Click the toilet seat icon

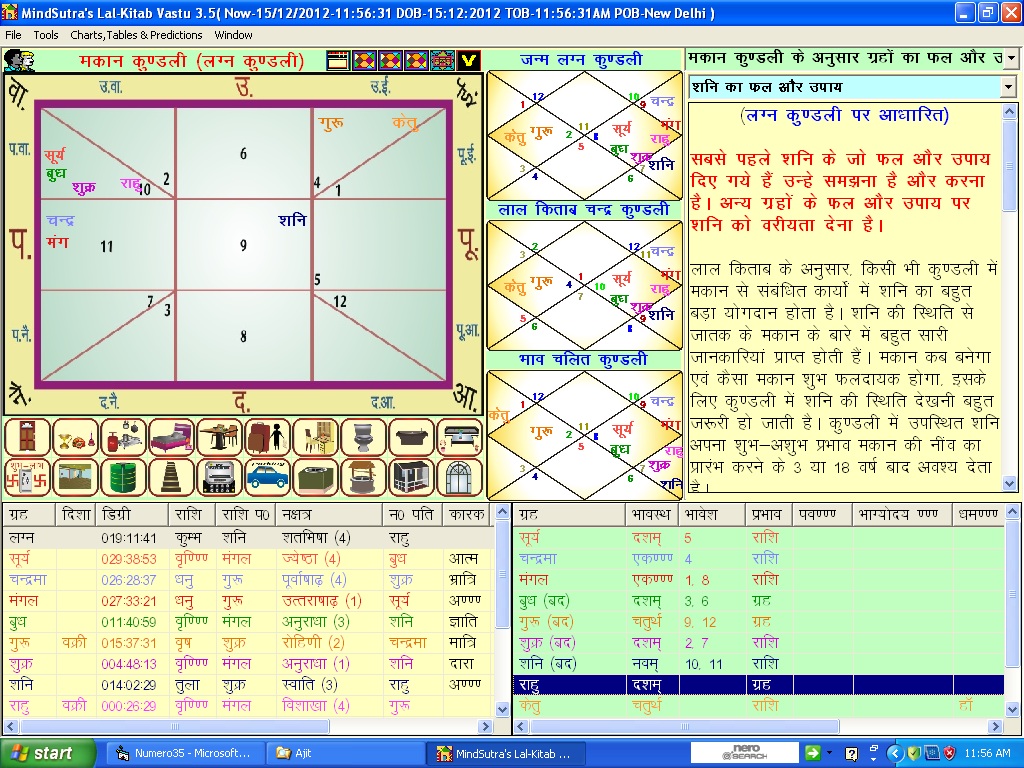(x=363, y=436)
